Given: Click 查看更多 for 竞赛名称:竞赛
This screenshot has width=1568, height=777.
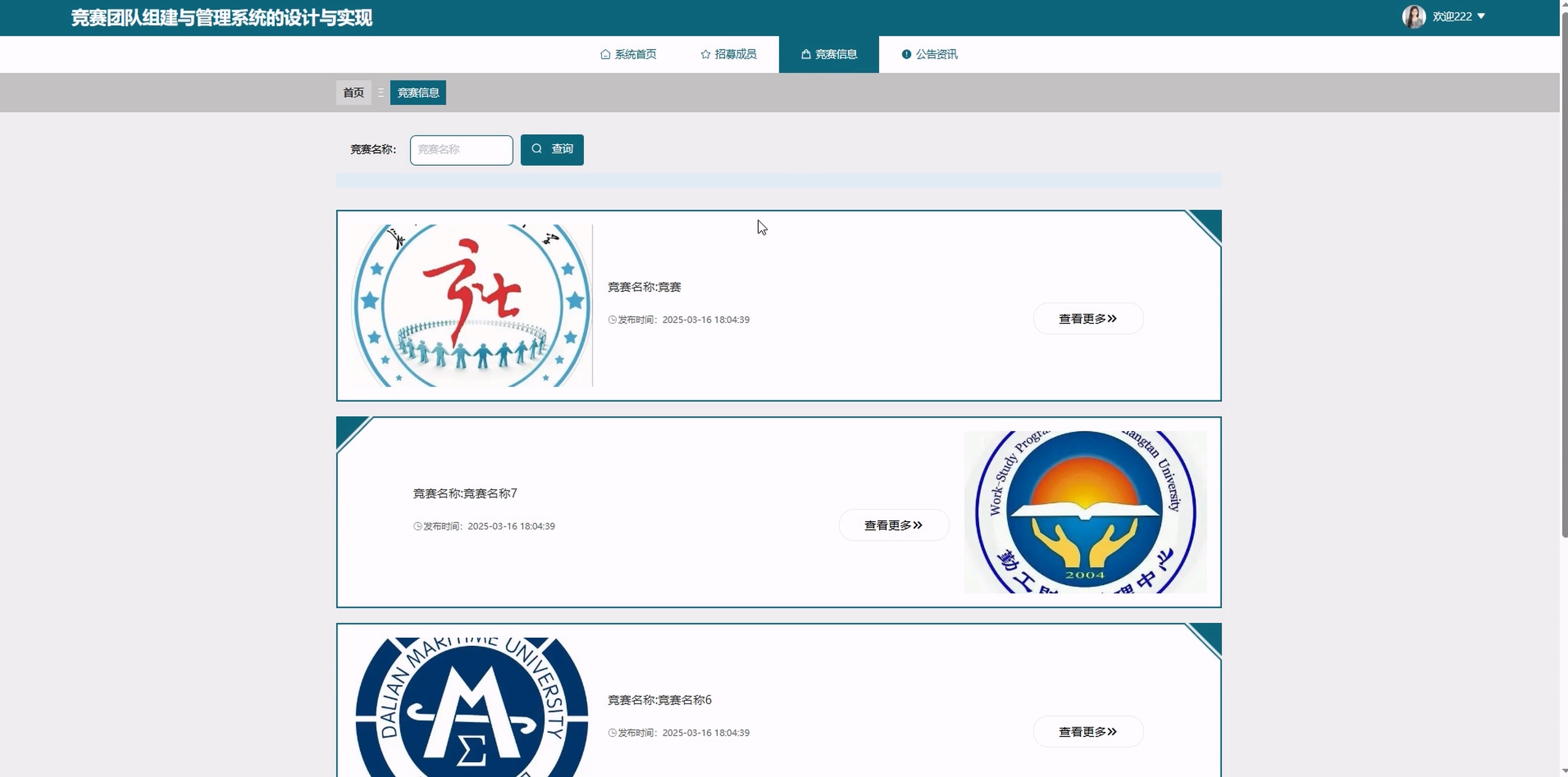Looking at the screenshot, I should coord(1088,319).
